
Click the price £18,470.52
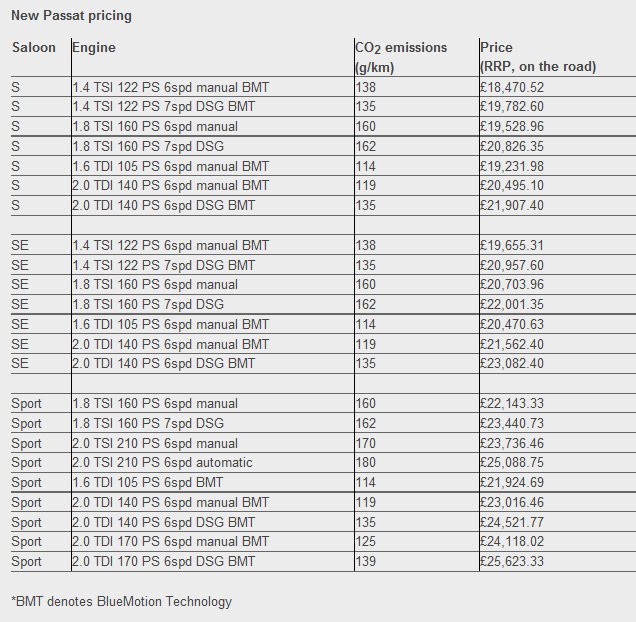(512, 87)
